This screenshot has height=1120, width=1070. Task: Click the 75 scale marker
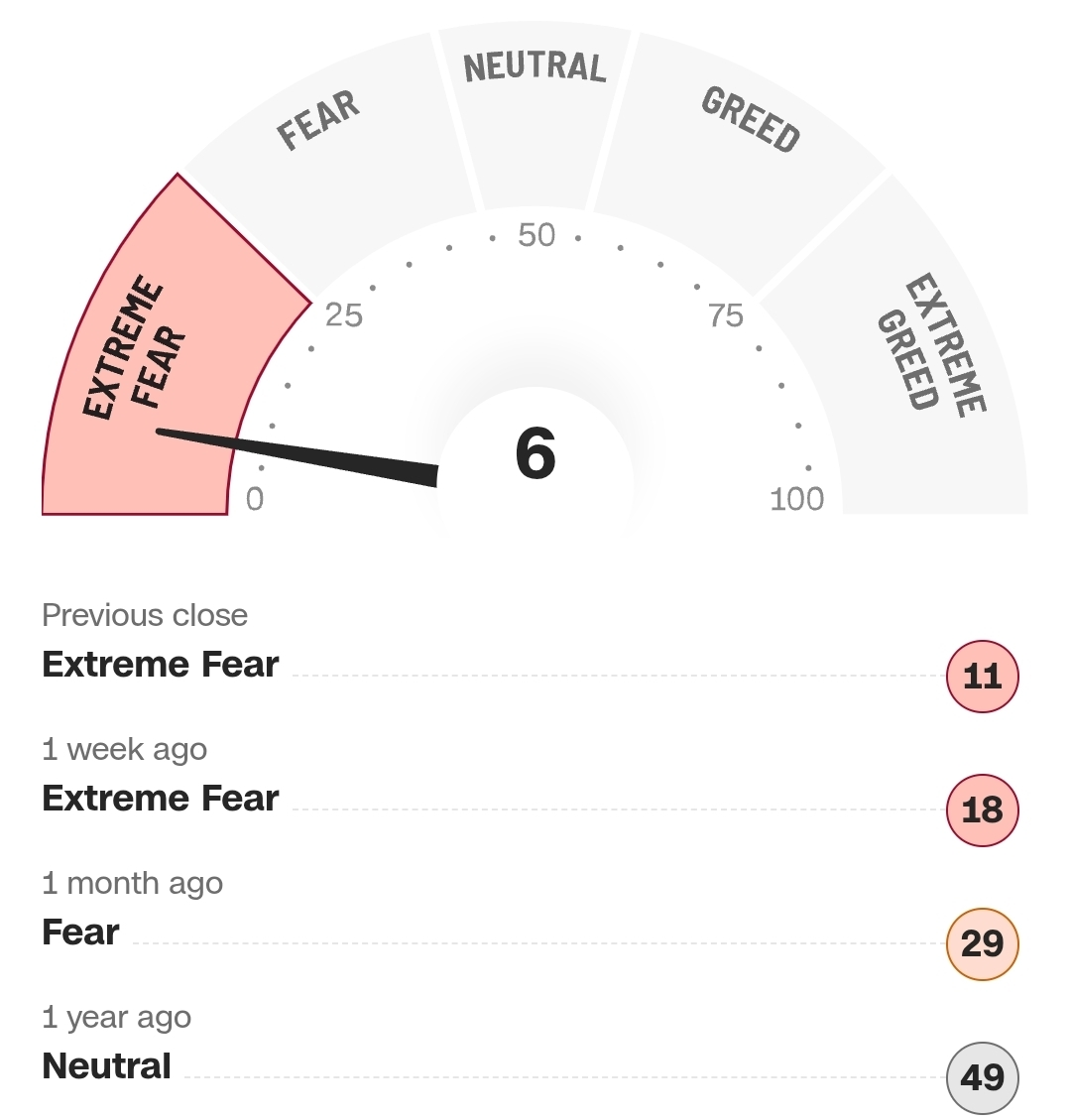725,315
